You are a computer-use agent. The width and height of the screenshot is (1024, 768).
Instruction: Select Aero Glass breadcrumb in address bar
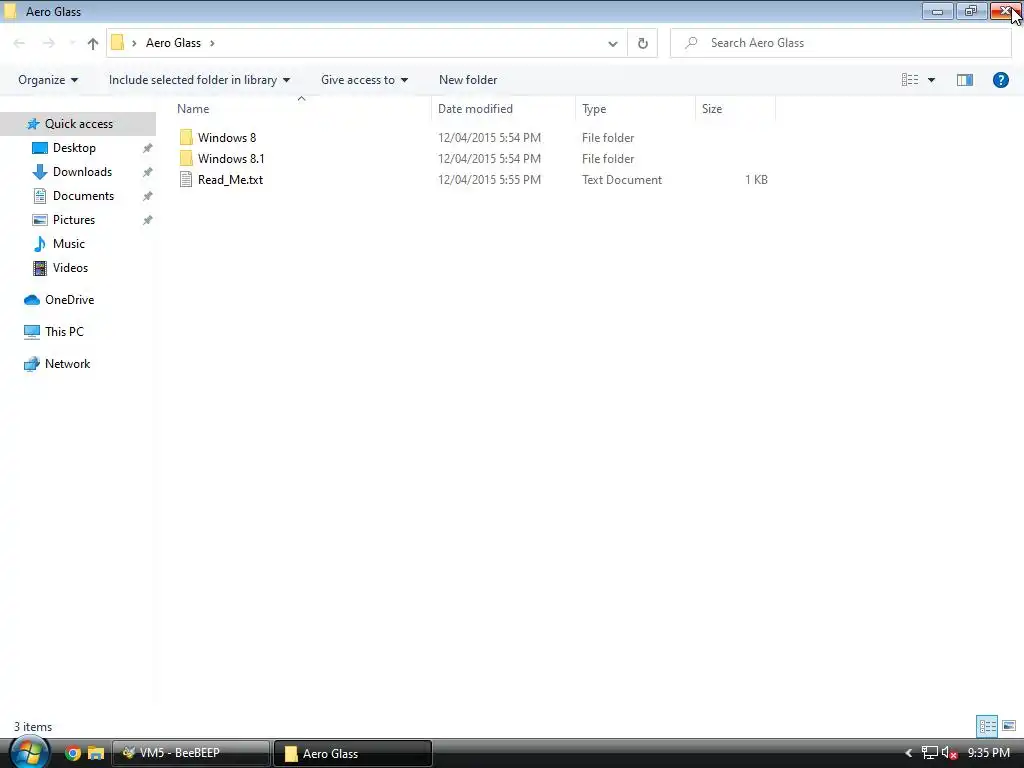[x=173, y=43]
